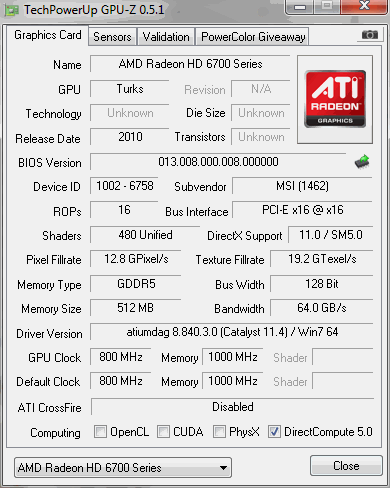Click the Shaders value 480 Unified
This screenshot has width=390, height=488.
[145, 235]
